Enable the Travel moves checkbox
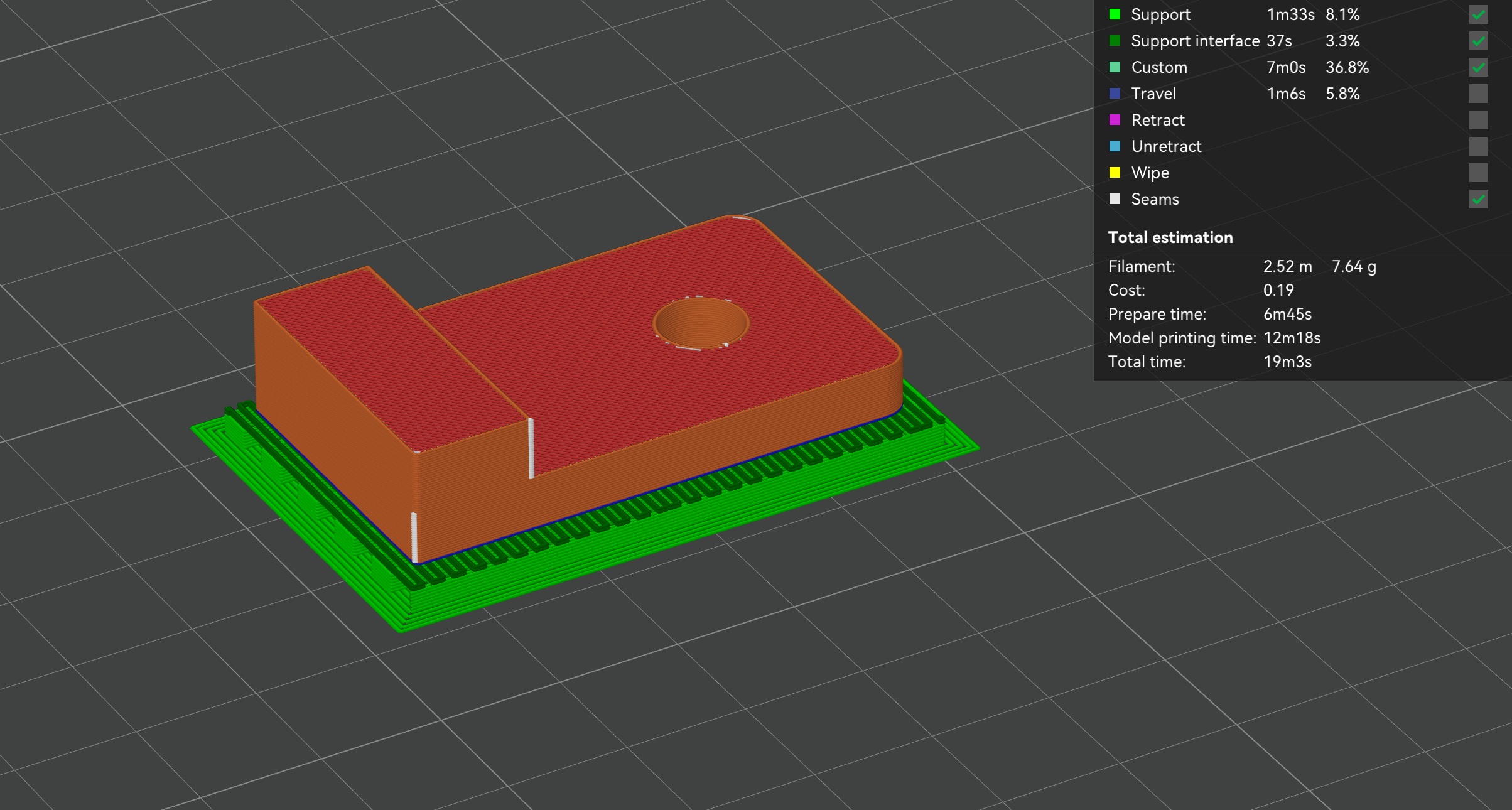Screen dimensions: 1512x810 click(1478, 94)
